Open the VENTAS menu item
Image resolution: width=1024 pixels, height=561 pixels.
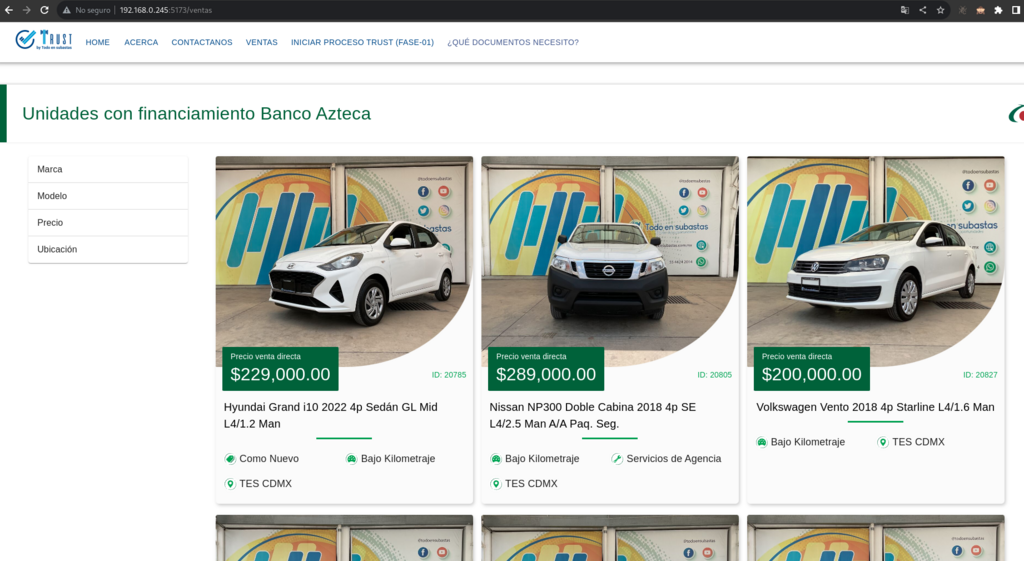261,42
